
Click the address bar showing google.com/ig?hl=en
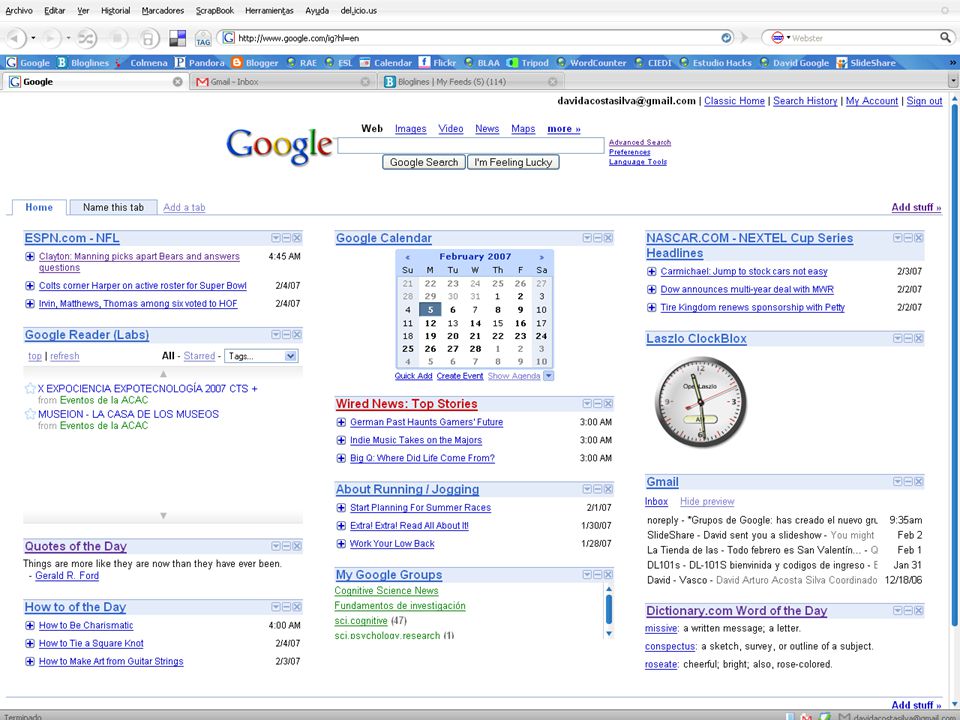coord(478,38)
